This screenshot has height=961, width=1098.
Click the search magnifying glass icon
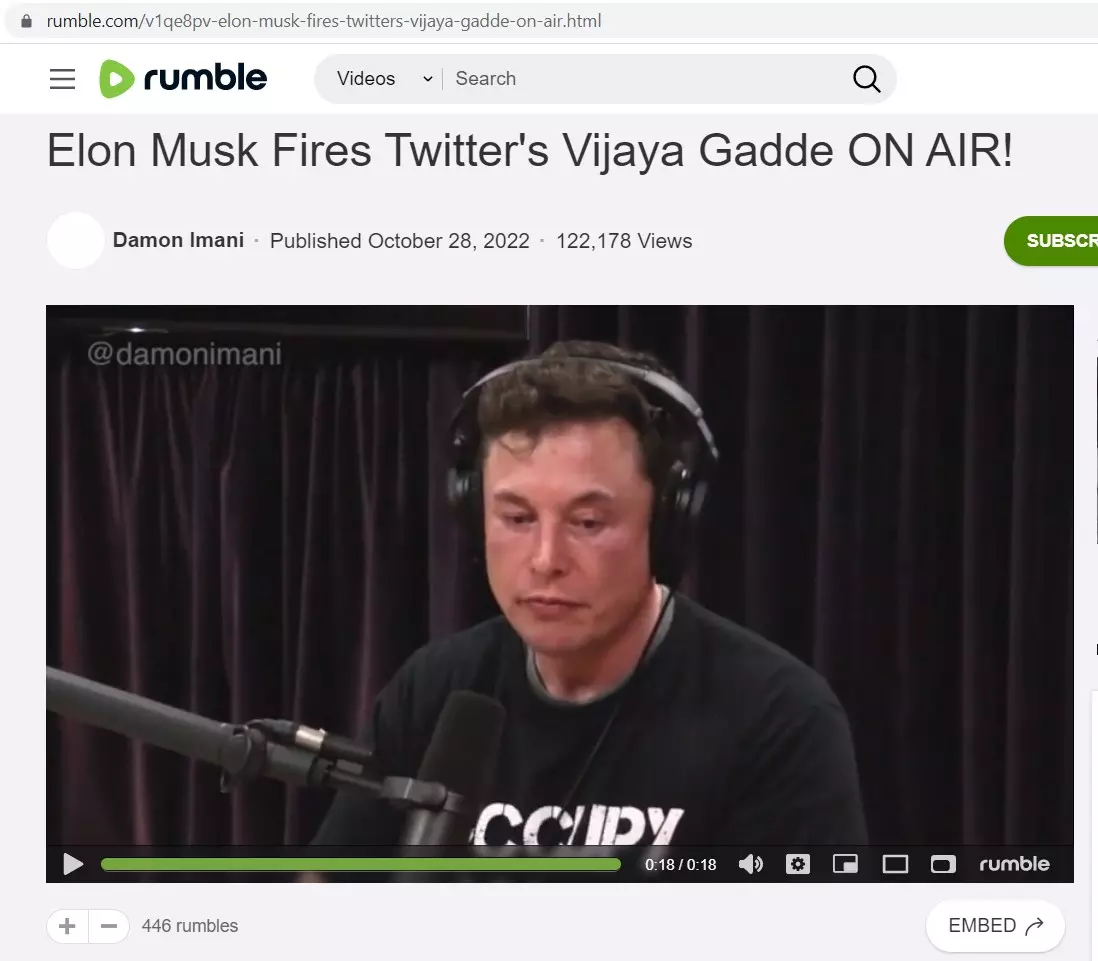click(866, 79)
